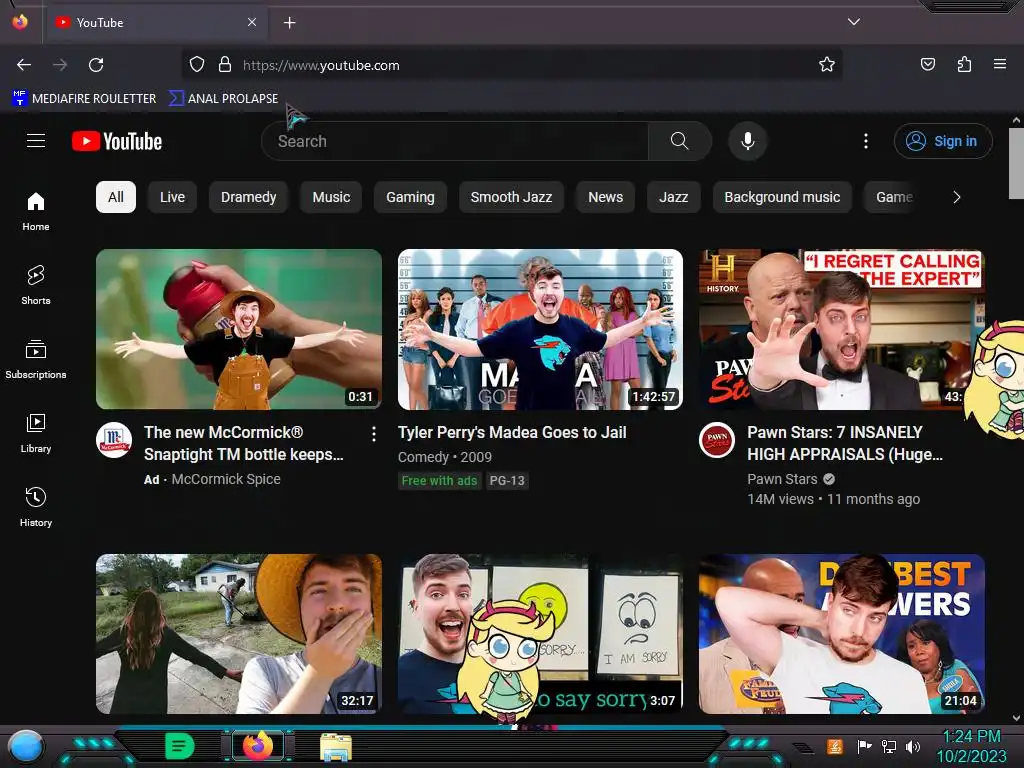Click the page vertical scrollbar thumb
1024x768 pixels.
1016,163
